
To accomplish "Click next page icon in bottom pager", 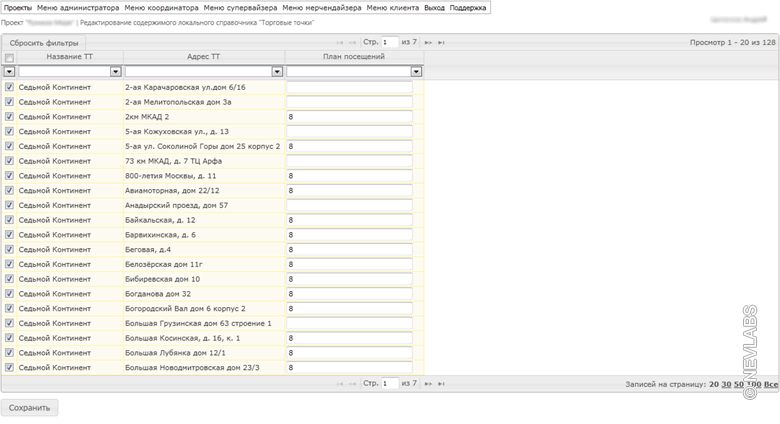I will coord(429,384).
